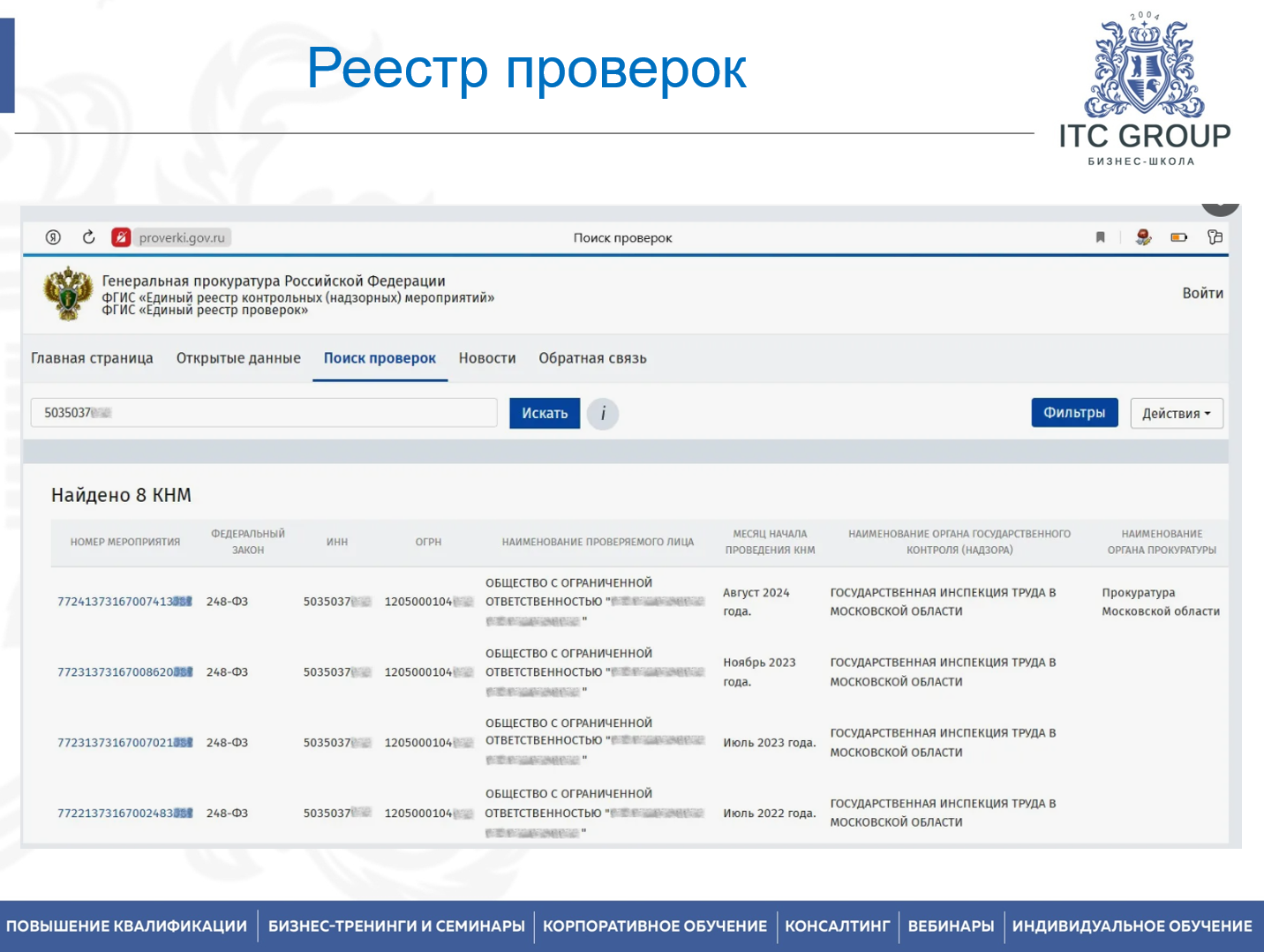1264x952 pixels.
Task: Click БИЗНЕС-ТРЕНИНГИ И СЕМИНАРЫ in footer
Action: click(x=396, y=926)
